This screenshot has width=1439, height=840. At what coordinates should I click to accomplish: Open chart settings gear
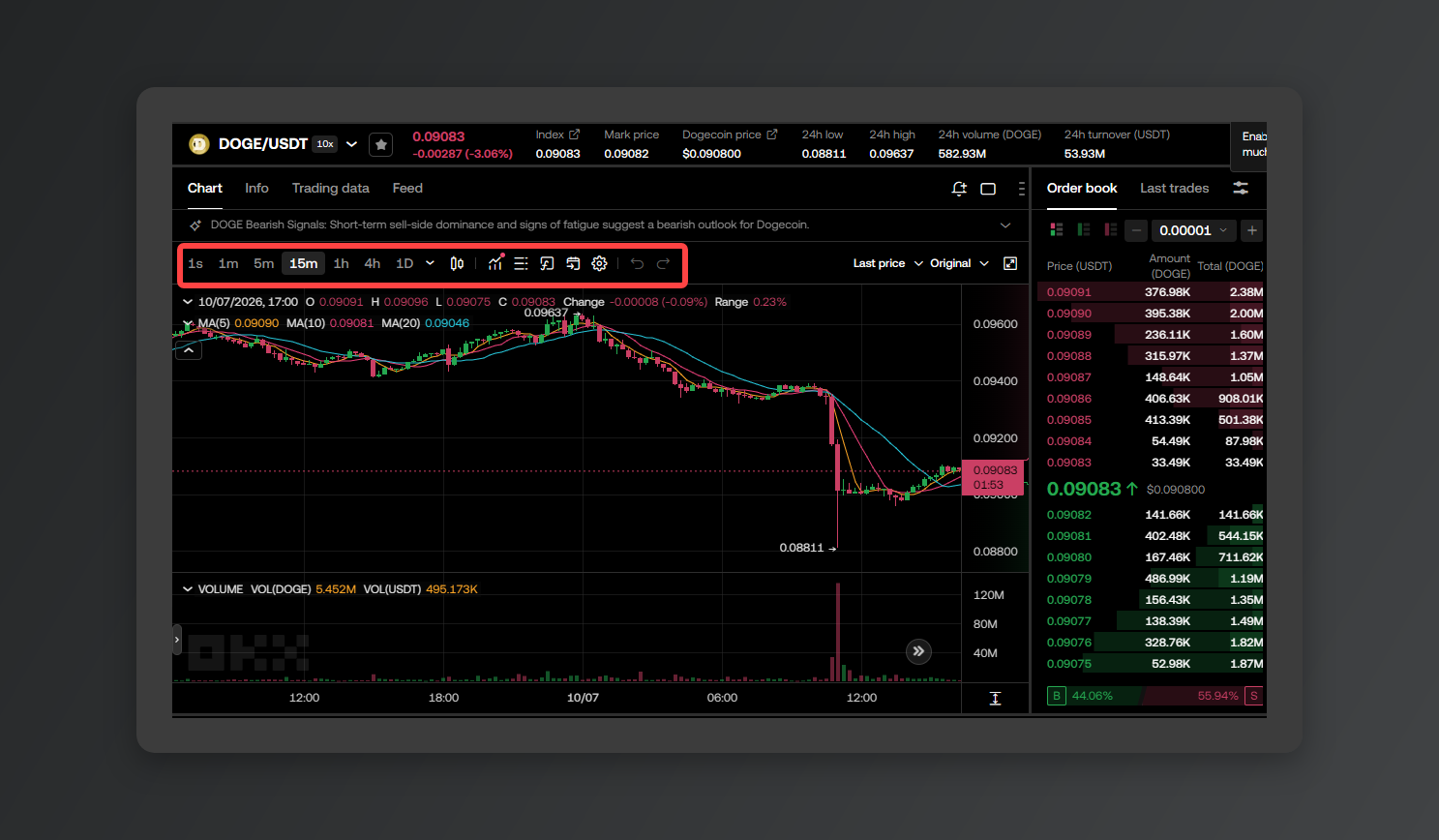tap(599, 263)
